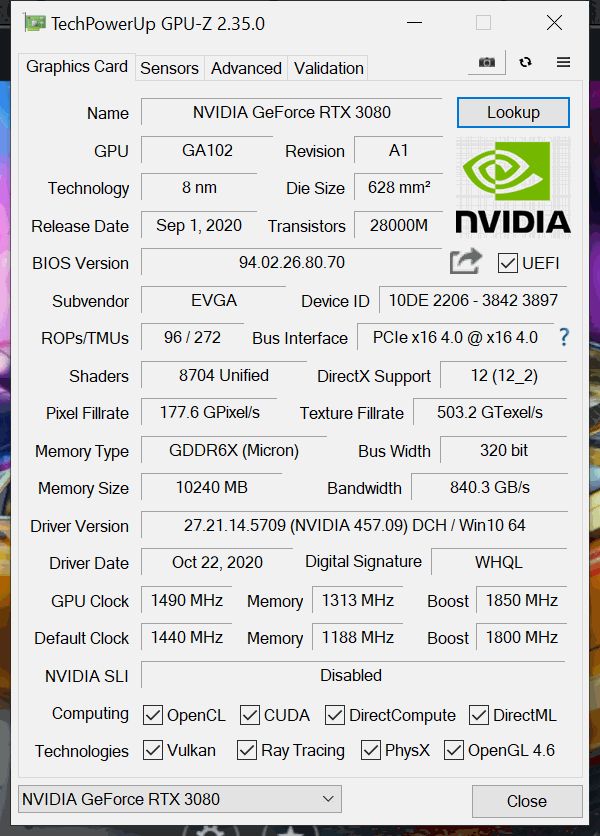Click the GPU field GA102
The width and height of the screenshot is (600, 836).
point(207,150)
